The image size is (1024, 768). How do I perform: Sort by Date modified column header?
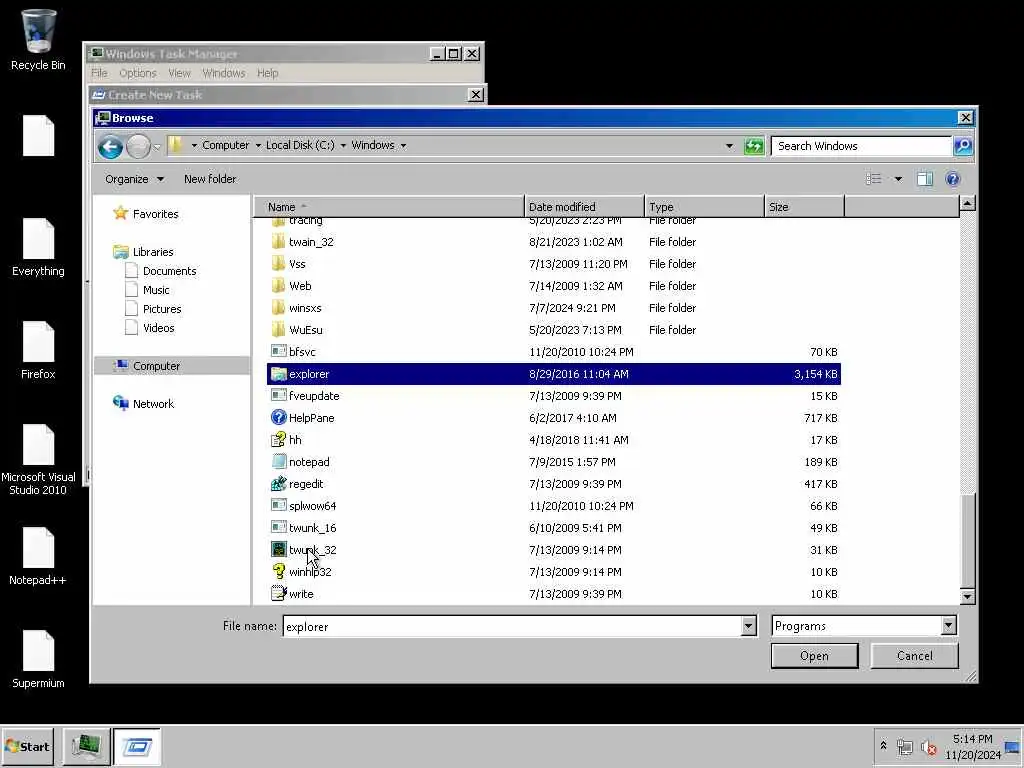584,206
